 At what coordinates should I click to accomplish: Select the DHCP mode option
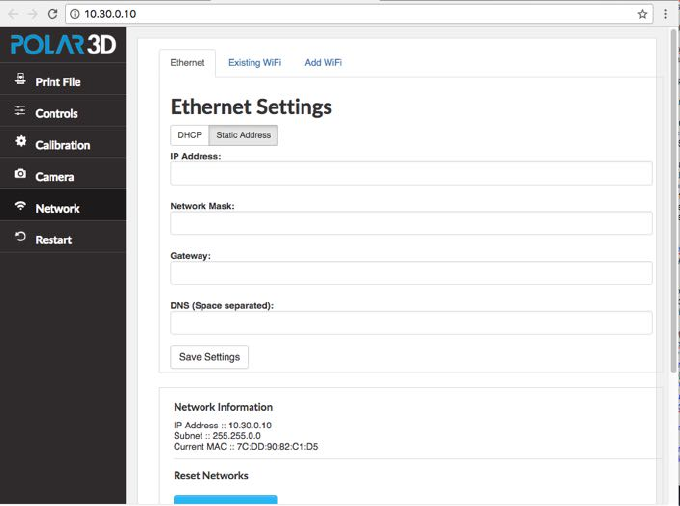pos(190,135)
